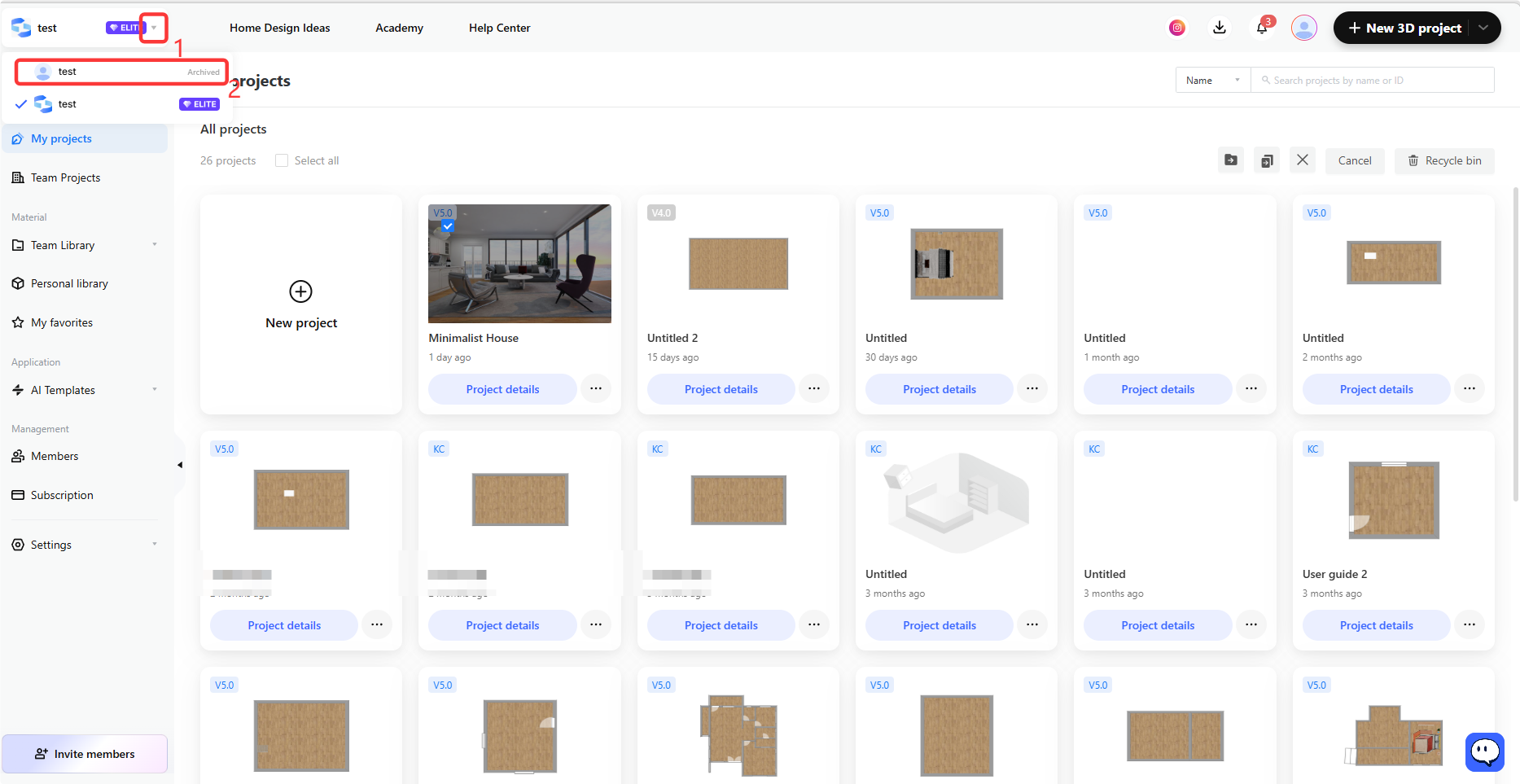Open more options for Untitled from 2 months ago
This screenshot has width=1520, height=784.
(x=1470, y=389)
